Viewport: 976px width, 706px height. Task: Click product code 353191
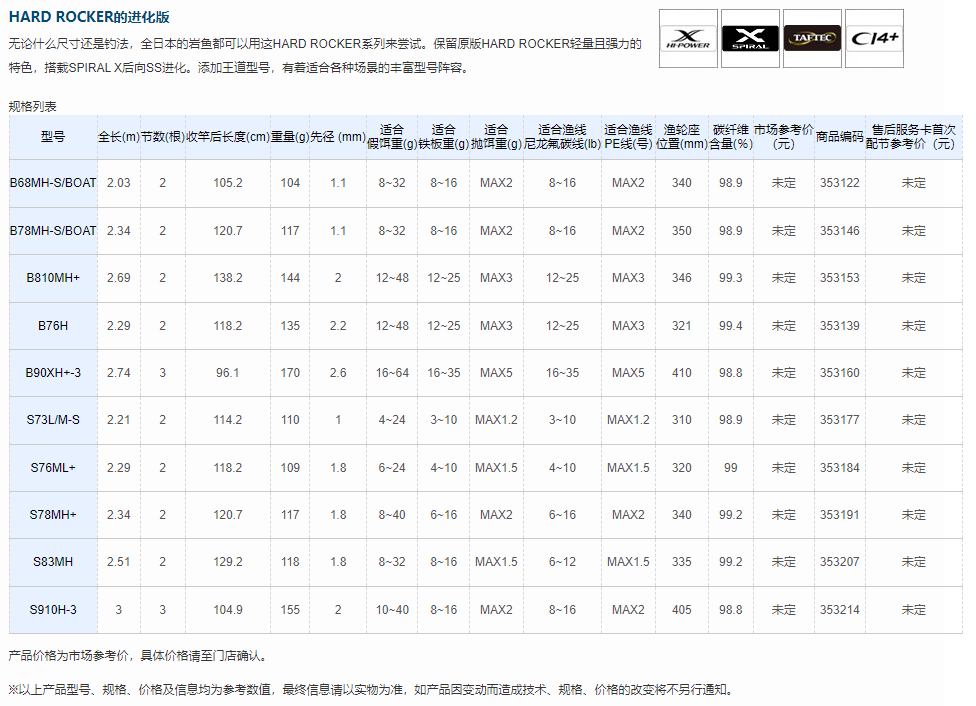pos(840,515)
